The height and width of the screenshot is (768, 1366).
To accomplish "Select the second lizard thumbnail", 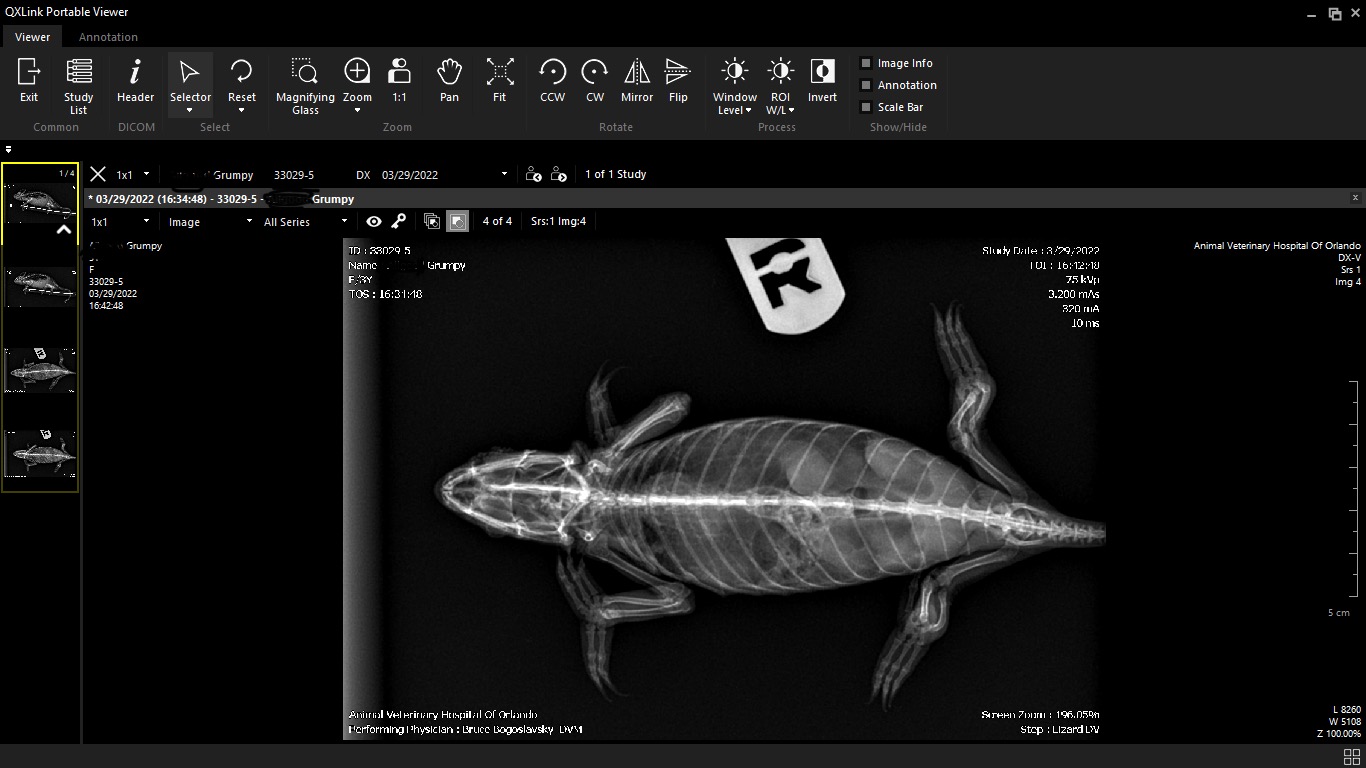I will 41,287.
